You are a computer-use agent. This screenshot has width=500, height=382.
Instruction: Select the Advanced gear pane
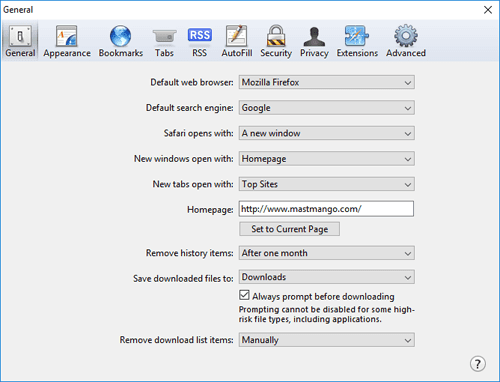(406, 41)
